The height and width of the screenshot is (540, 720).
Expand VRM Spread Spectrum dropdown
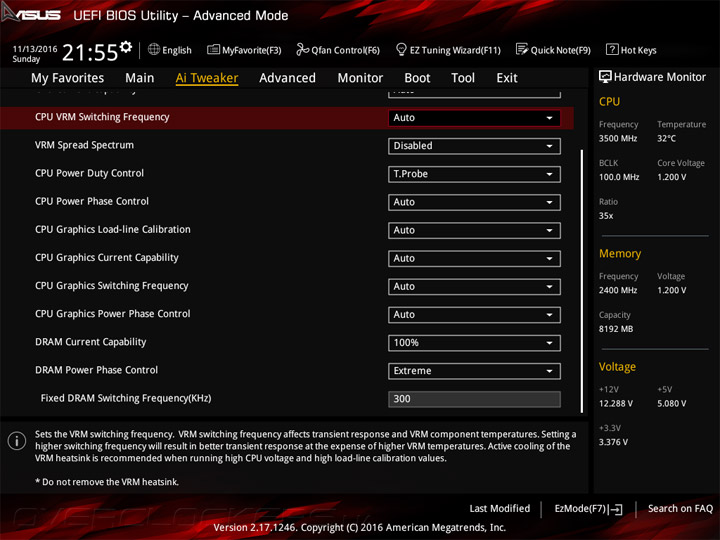click(474, 146)
